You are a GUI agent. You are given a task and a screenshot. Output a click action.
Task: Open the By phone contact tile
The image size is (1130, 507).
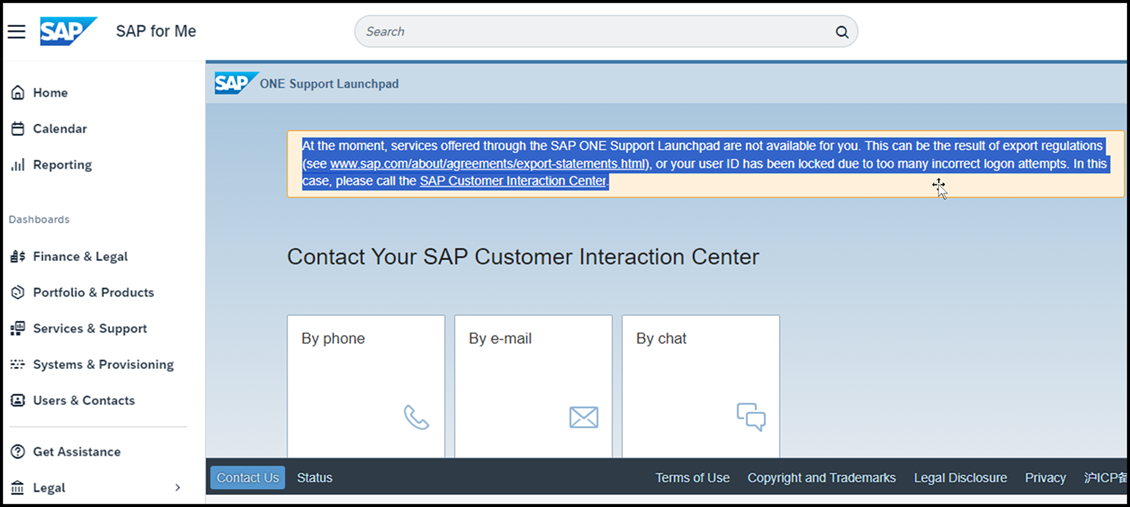pos(366,386)
